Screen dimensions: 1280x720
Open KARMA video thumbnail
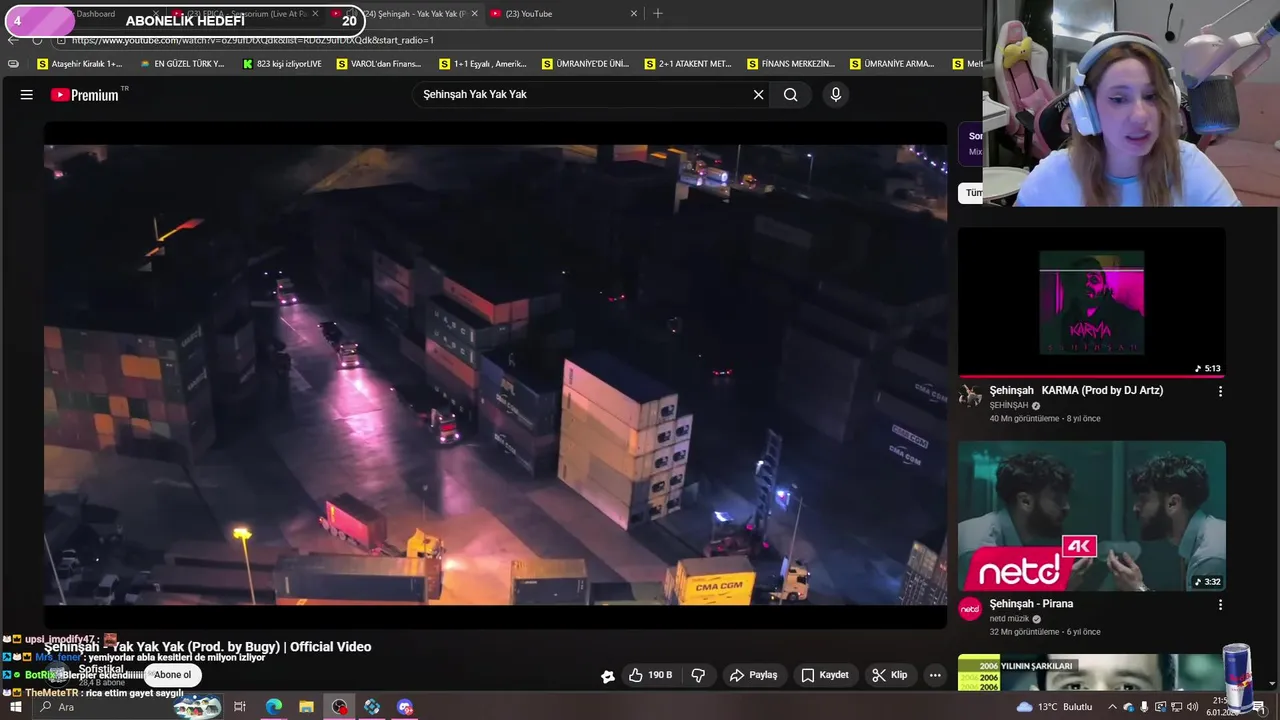(x=1091, y=302)
